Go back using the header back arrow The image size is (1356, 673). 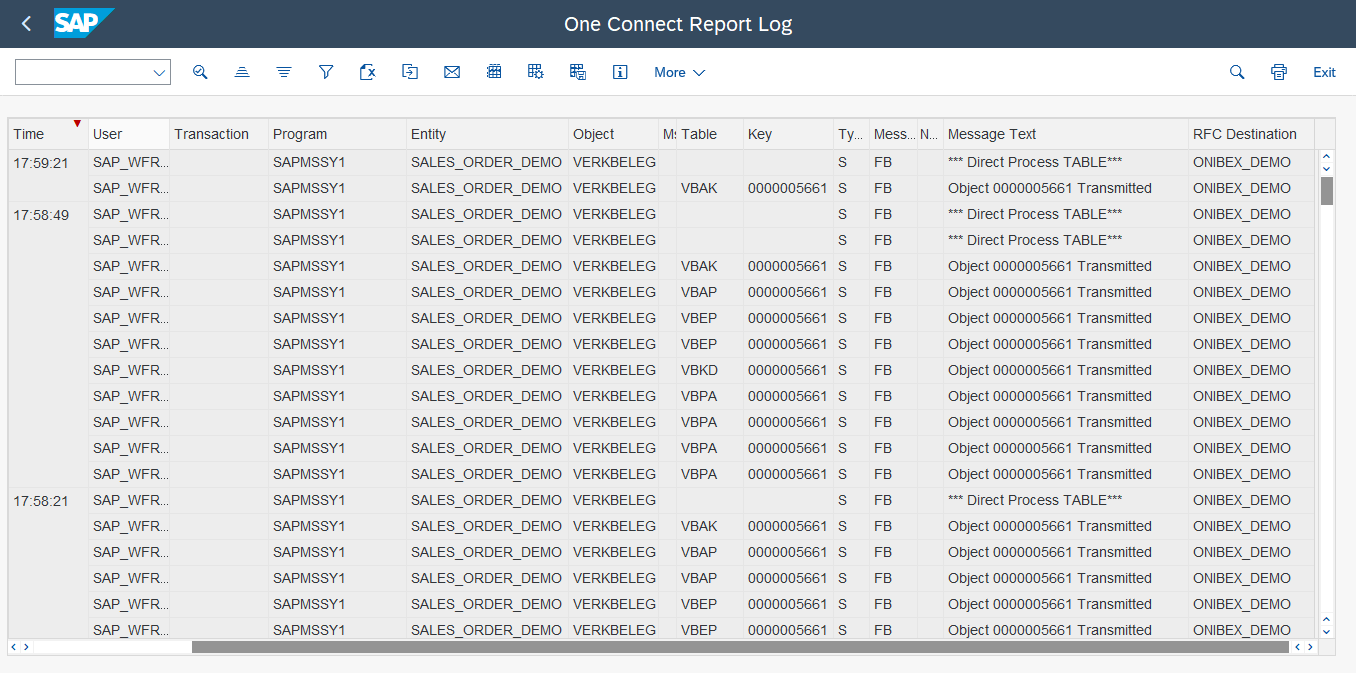pos(26,24)
